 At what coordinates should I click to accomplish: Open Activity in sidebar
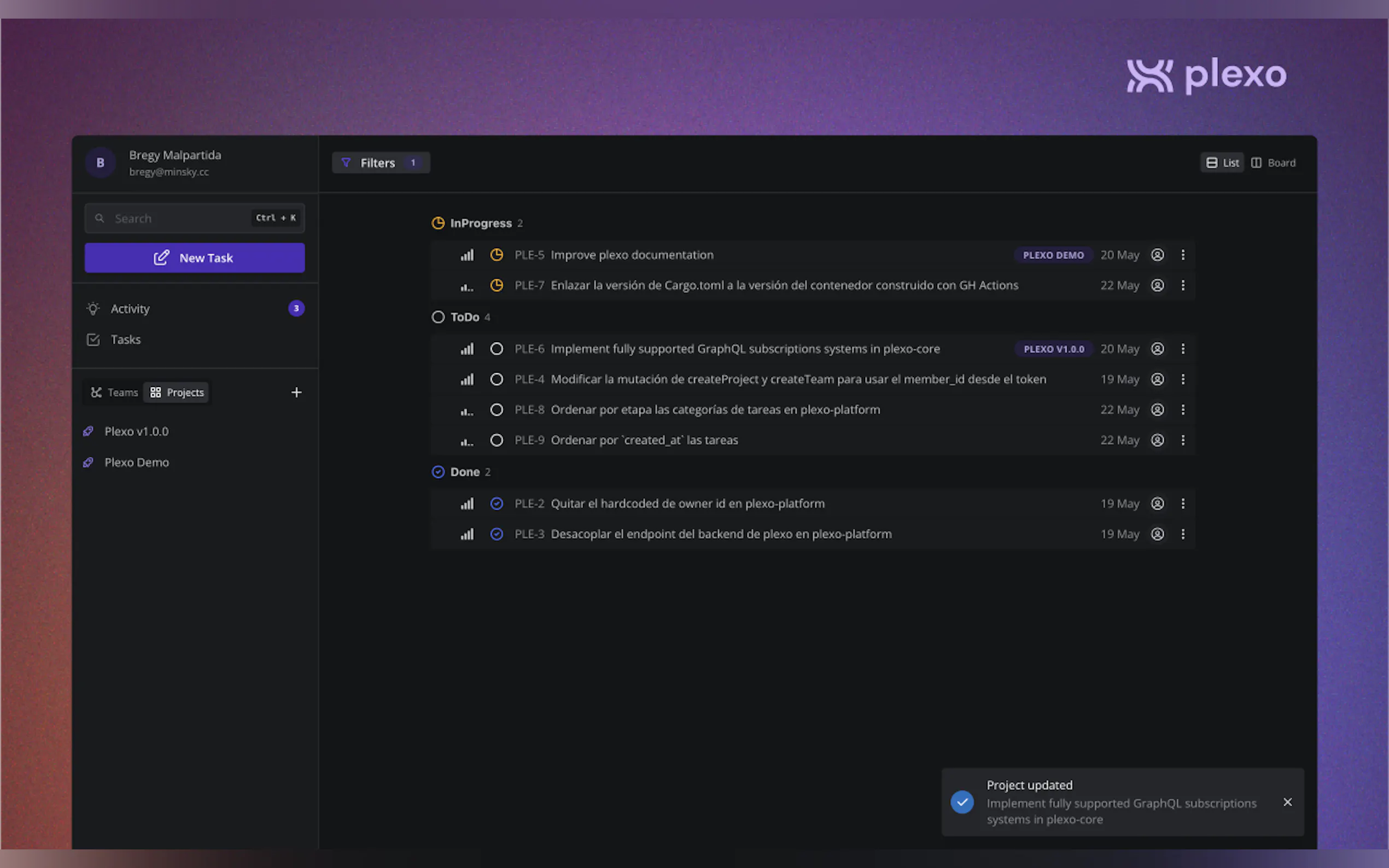(x=130, y=309)
